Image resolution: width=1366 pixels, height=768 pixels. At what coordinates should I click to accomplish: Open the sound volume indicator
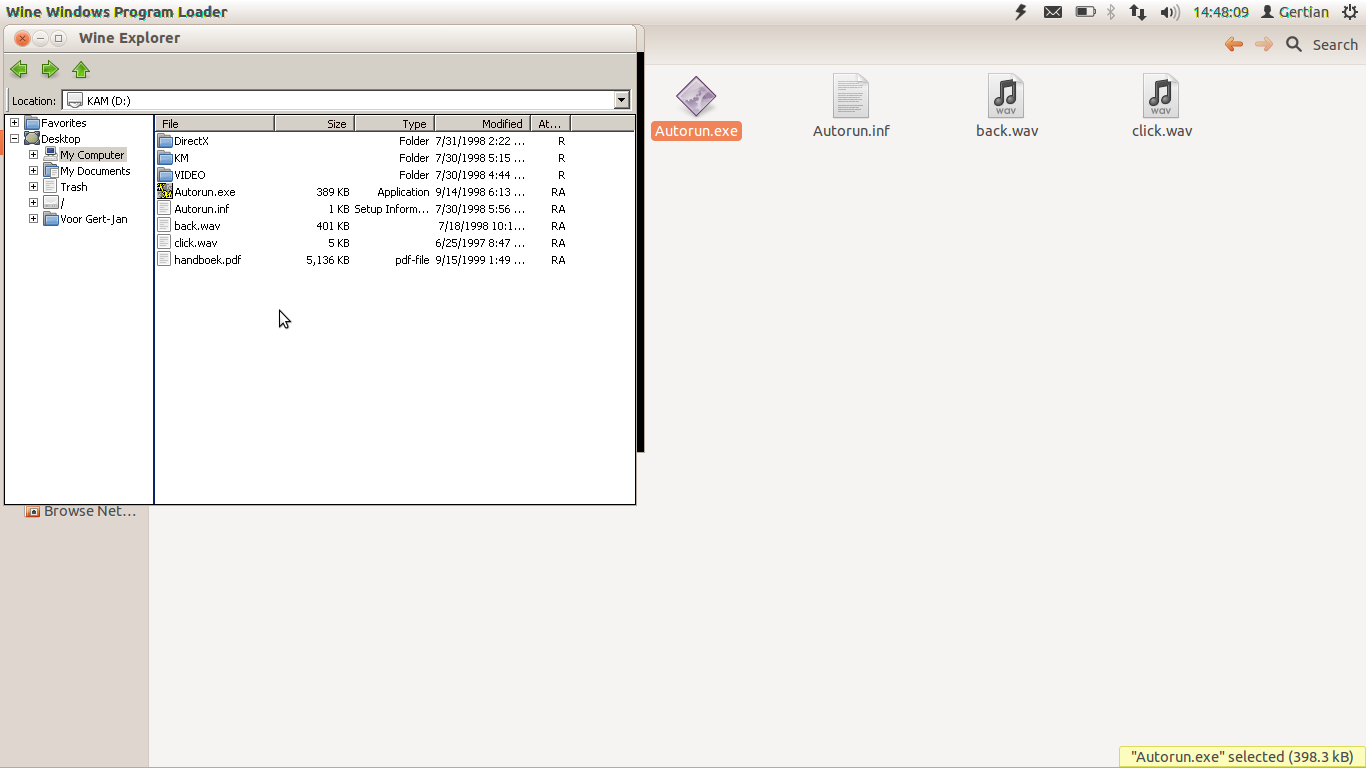[x=1170, y=12]
